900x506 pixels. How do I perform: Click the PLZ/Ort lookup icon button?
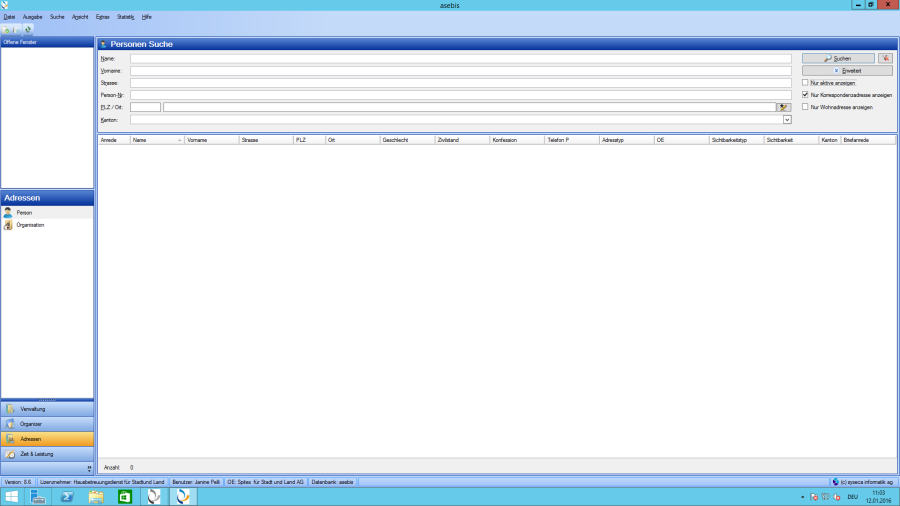click(x=783, y=107)
